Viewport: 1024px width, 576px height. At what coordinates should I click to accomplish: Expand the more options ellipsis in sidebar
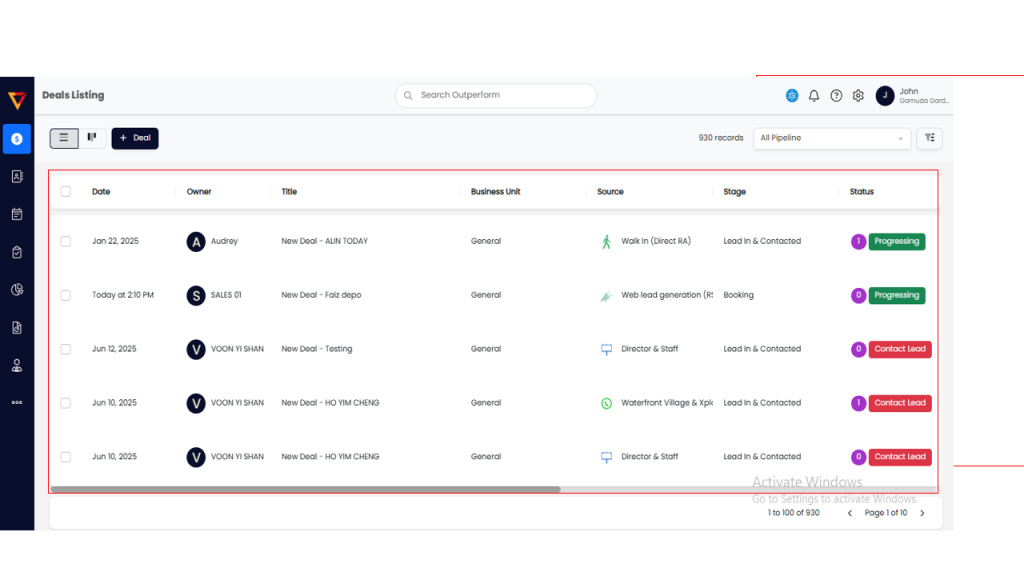(16, 403)
